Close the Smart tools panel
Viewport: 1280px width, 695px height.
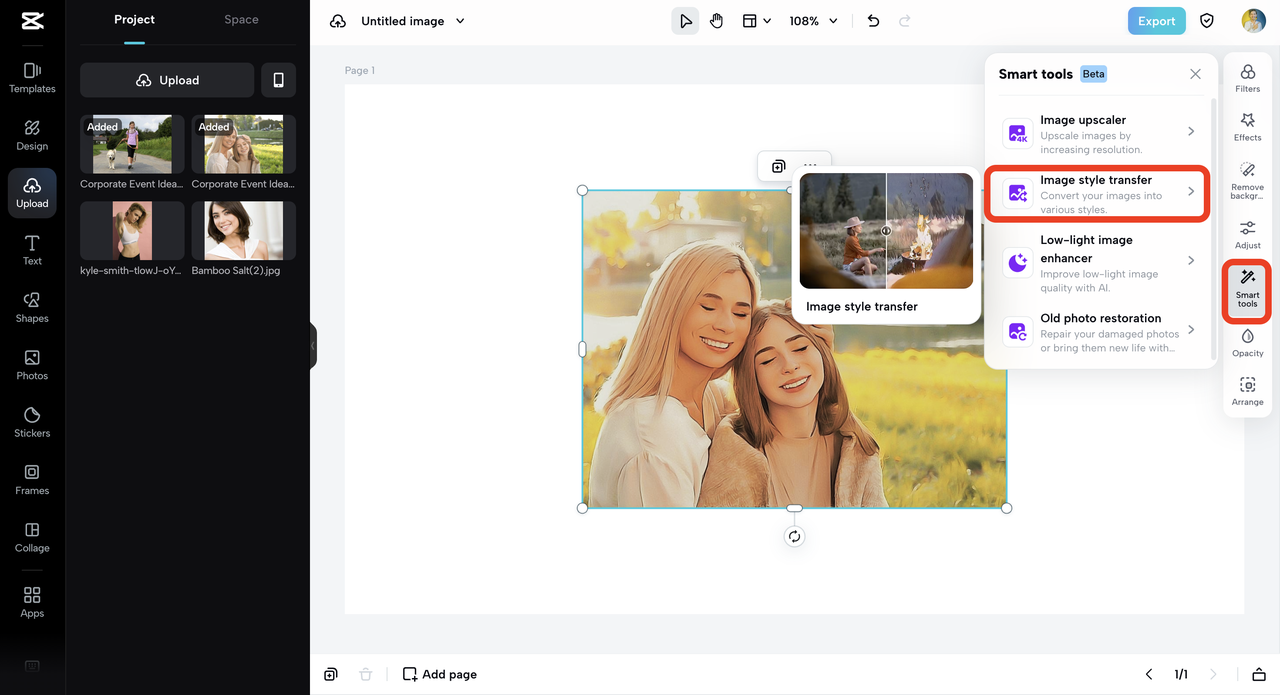(1195, 74)
